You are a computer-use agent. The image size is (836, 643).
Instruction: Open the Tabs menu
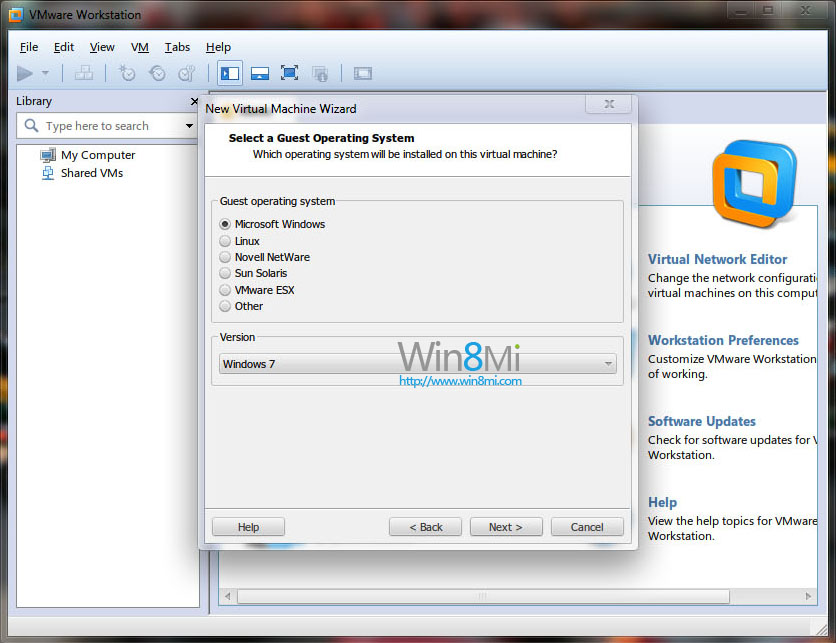[x=177, y=47]
